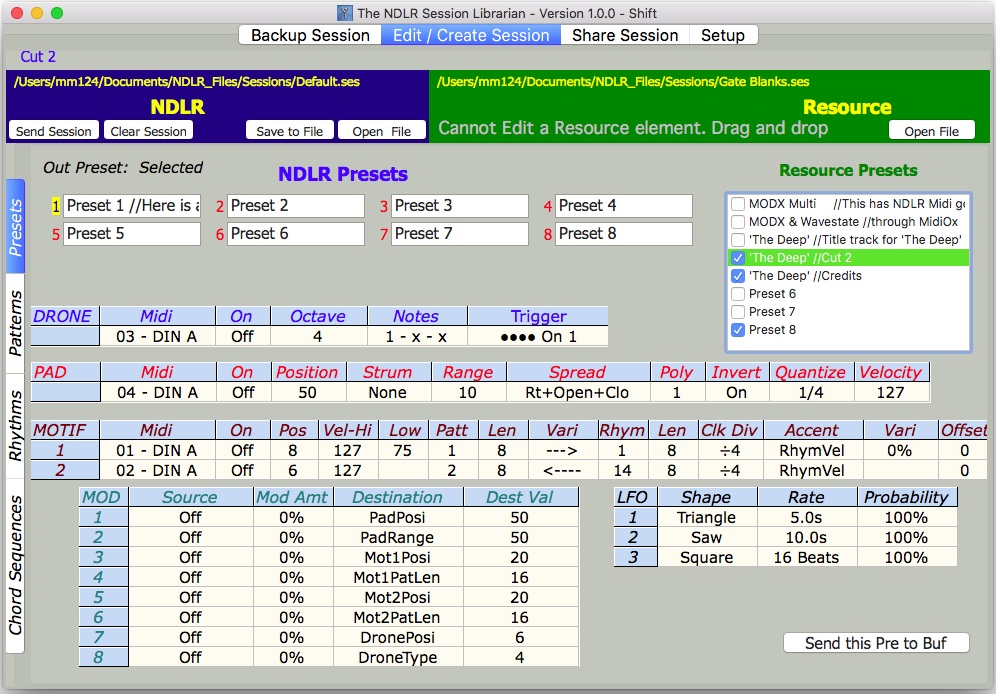Open the Chord Sequences sidebar tab
The image size is (996, 694).
pyautogui.click(x=14, y=560)
